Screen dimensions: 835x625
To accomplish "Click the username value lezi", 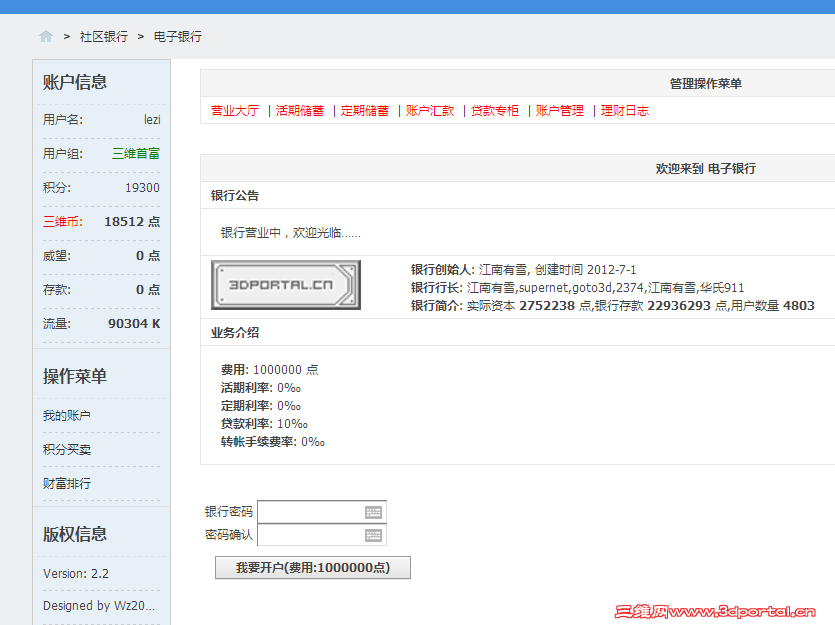I will 152,119.
